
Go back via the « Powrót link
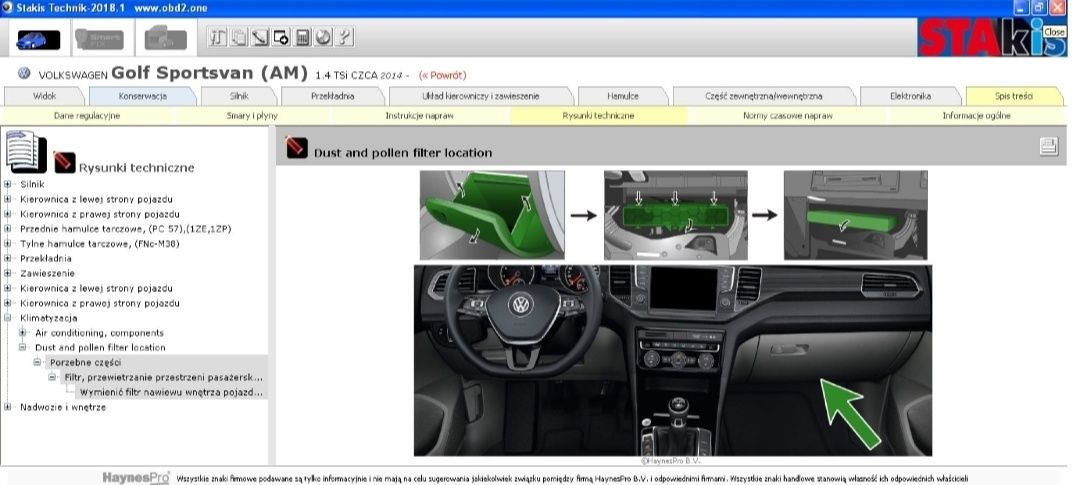pyautogui.click(x=442, y=75)
